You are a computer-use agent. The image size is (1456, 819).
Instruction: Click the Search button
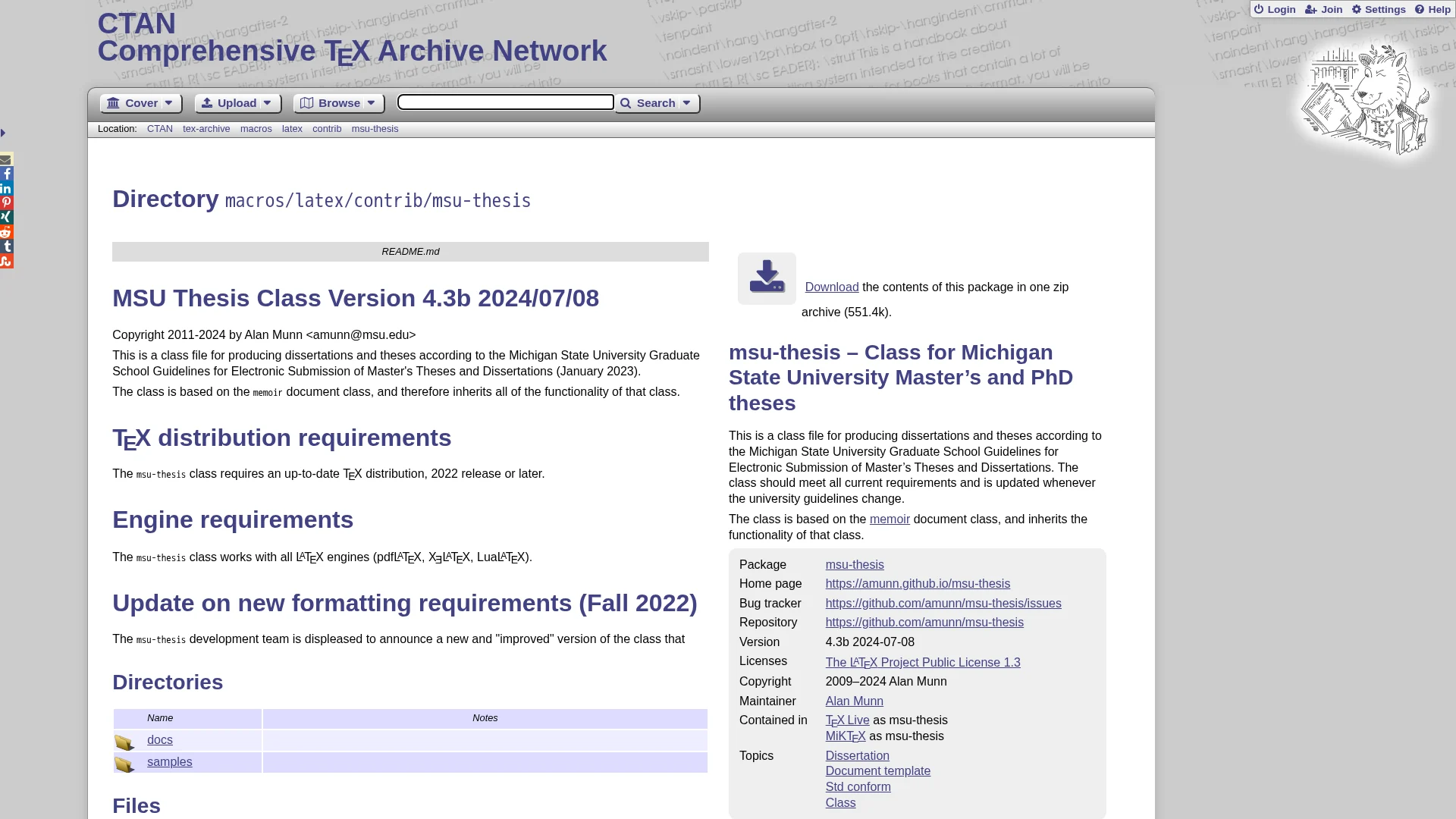click(x=657, y=103)
